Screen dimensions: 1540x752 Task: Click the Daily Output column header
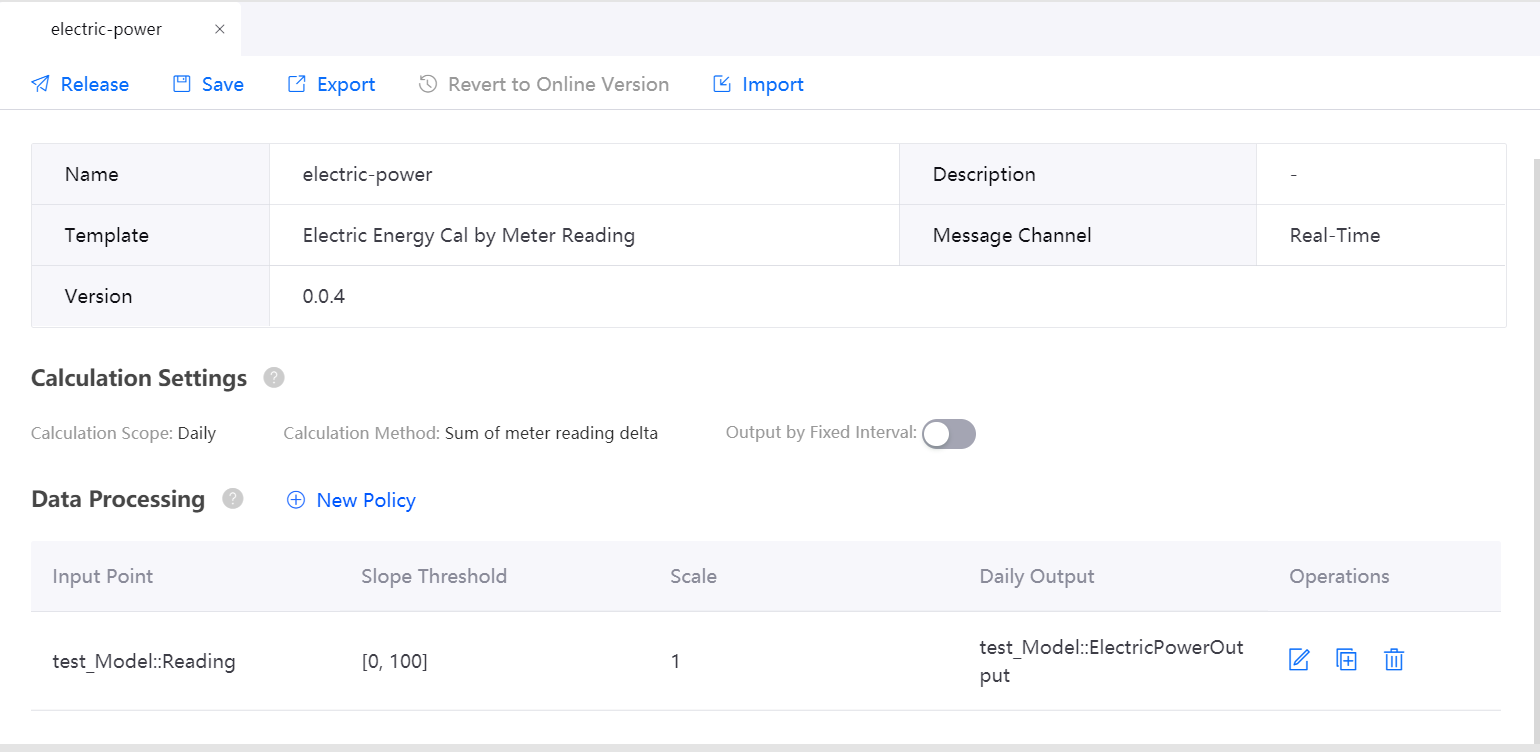click(1037, 576)
